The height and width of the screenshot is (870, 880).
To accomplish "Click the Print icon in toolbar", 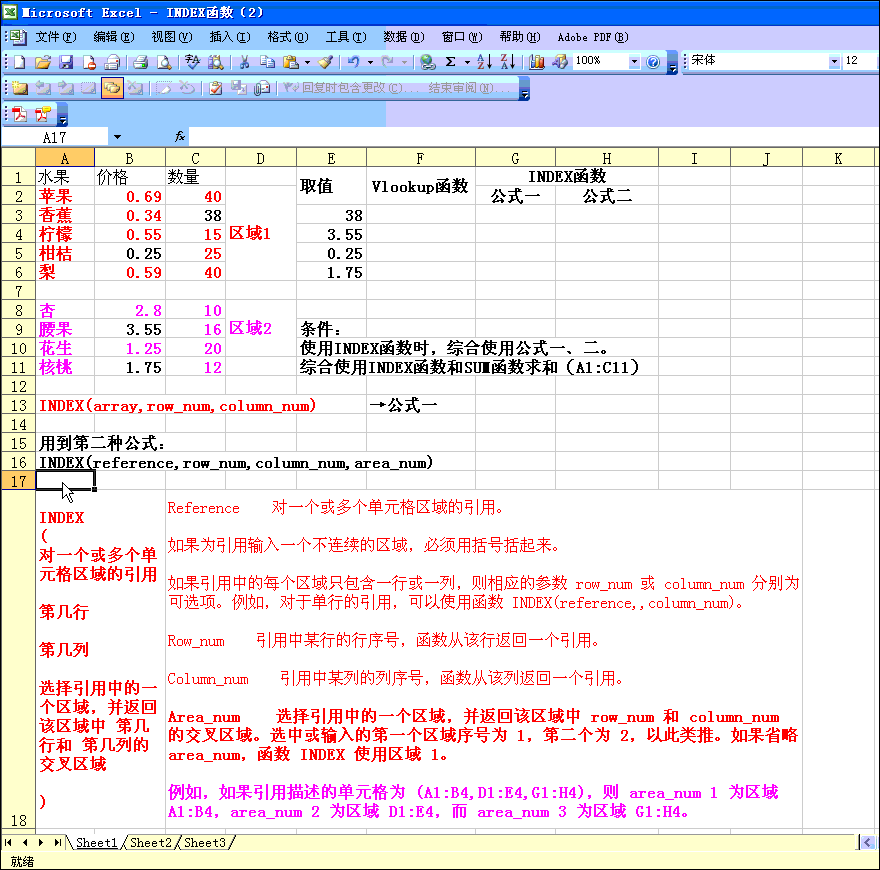I will click(x=141, y=62).
